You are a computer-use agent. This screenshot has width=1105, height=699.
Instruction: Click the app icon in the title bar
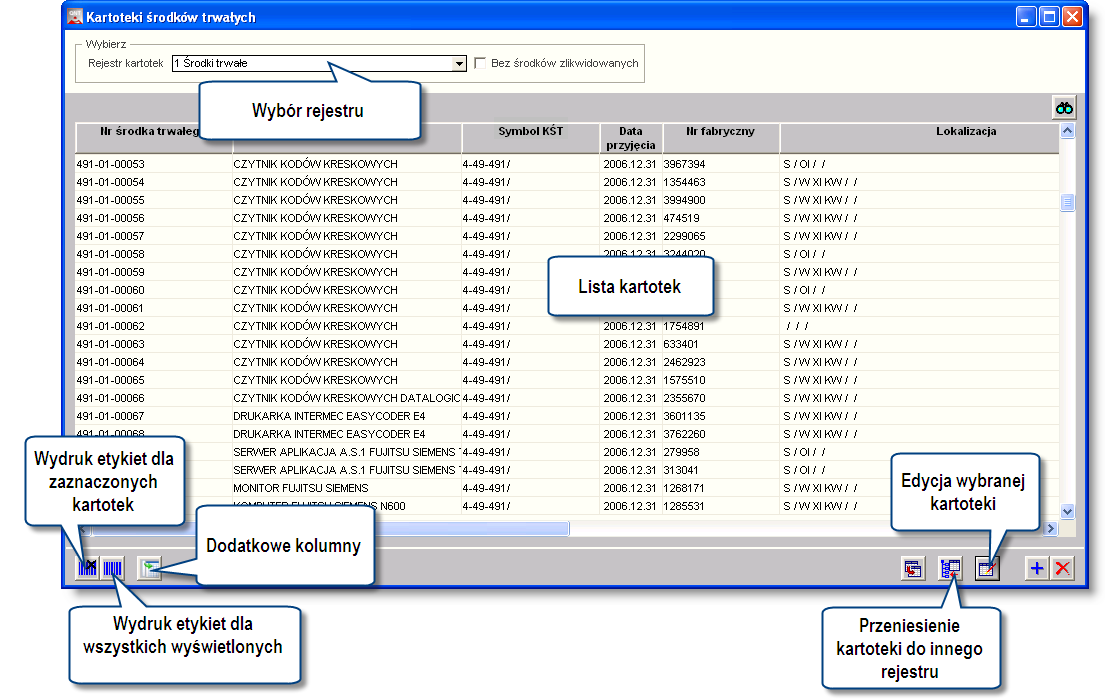tap(75, 16)
